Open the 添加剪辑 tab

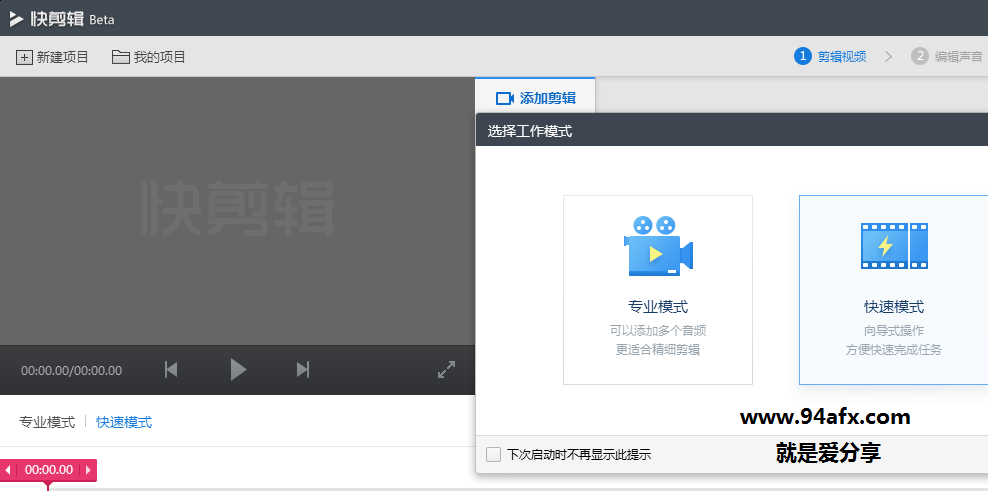[535, 98]
